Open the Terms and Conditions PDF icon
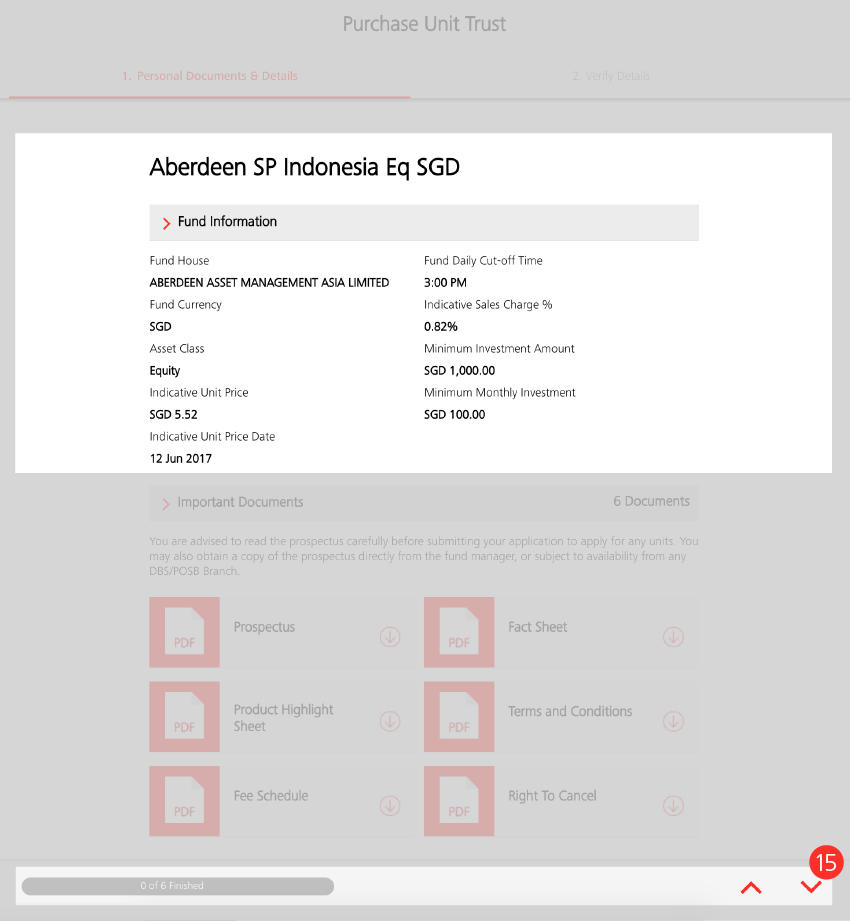850x921 pixels. pyautogui.click(x=459, y=717)
